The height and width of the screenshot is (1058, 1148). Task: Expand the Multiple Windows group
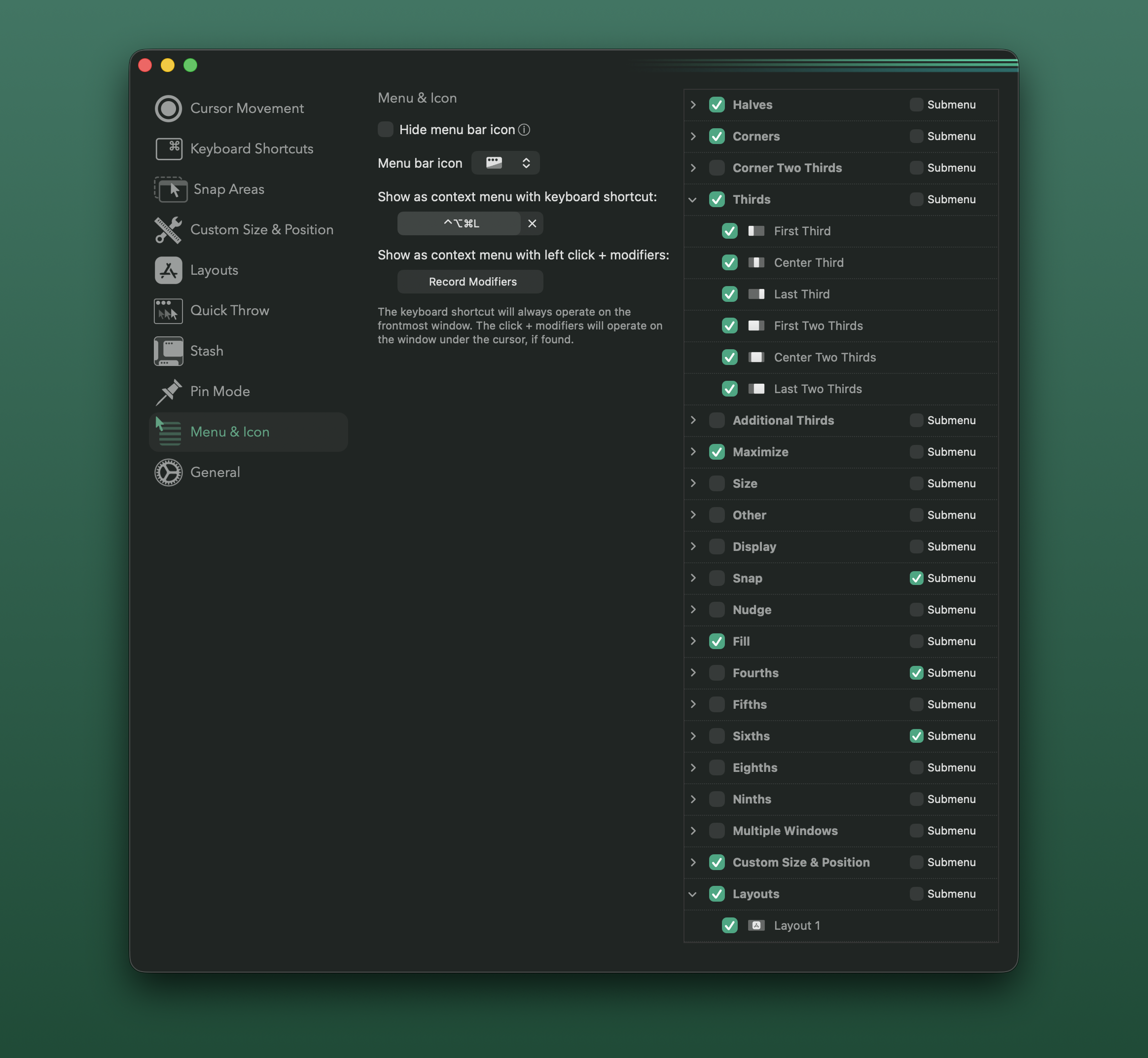click(693, 831)
